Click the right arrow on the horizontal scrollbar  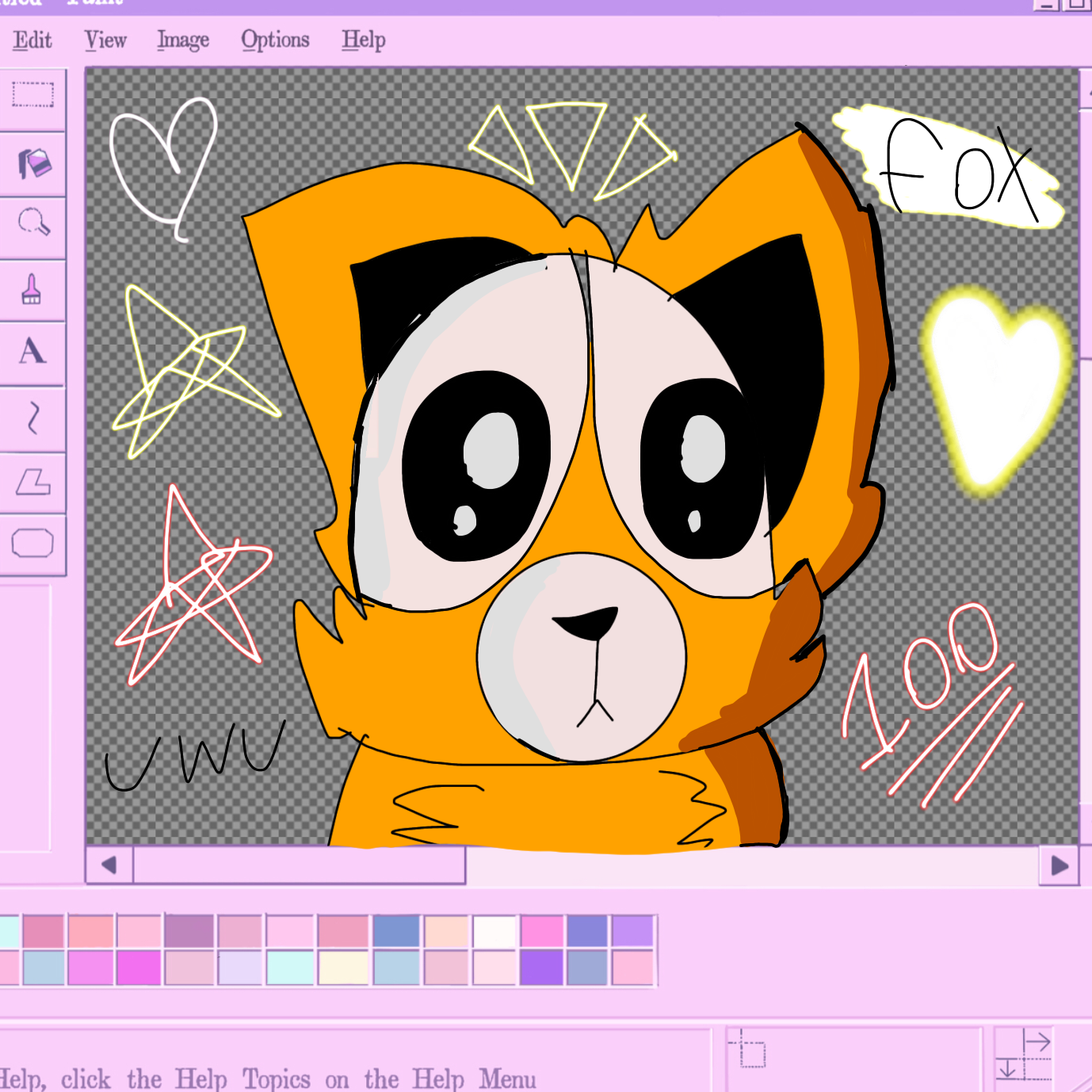[x=1060, y=865]
